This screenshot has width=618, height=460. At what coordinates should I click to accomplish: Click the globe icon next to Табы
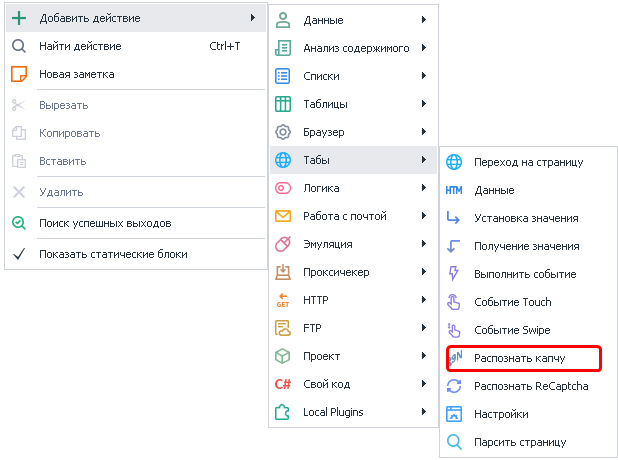click(283, 160)
